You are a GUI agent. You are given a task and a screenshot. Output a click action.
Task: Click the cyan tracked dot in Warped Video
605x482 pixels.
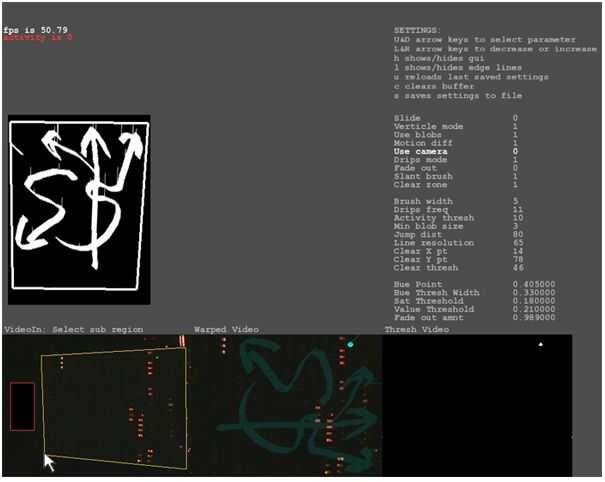(350, 344)
